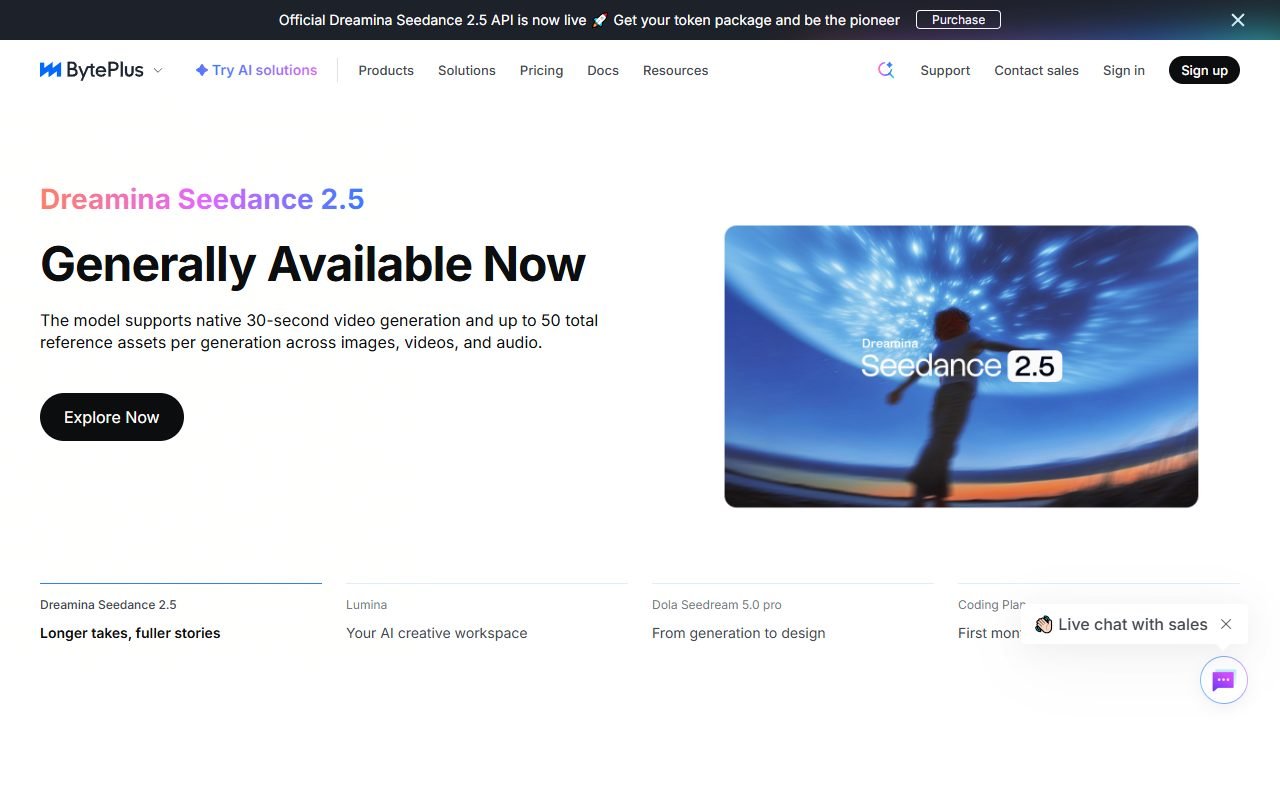This screenshot has height=800, width=1280.
Task: Click the Explore Now button
Action: [x=112, y=417]
